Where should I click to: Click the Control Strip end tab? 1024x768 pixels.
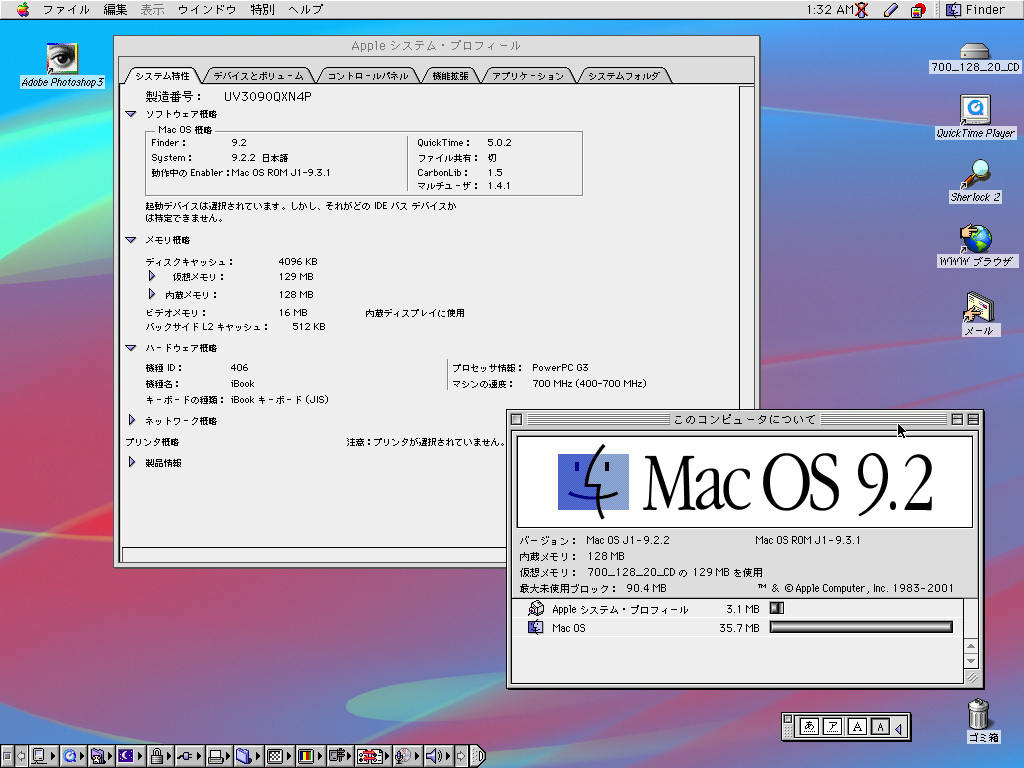[x=477, y=756]
